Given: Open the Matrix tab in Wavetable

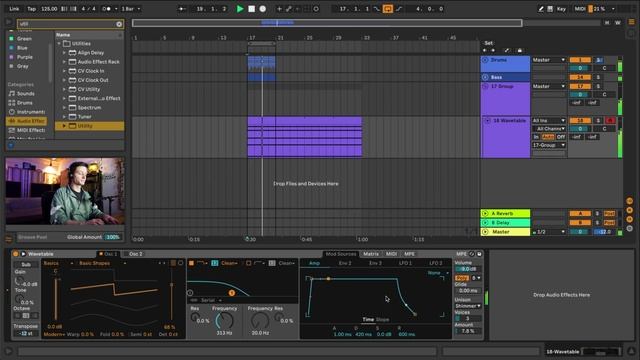Looking at the screenshot, I should point(371,254).
